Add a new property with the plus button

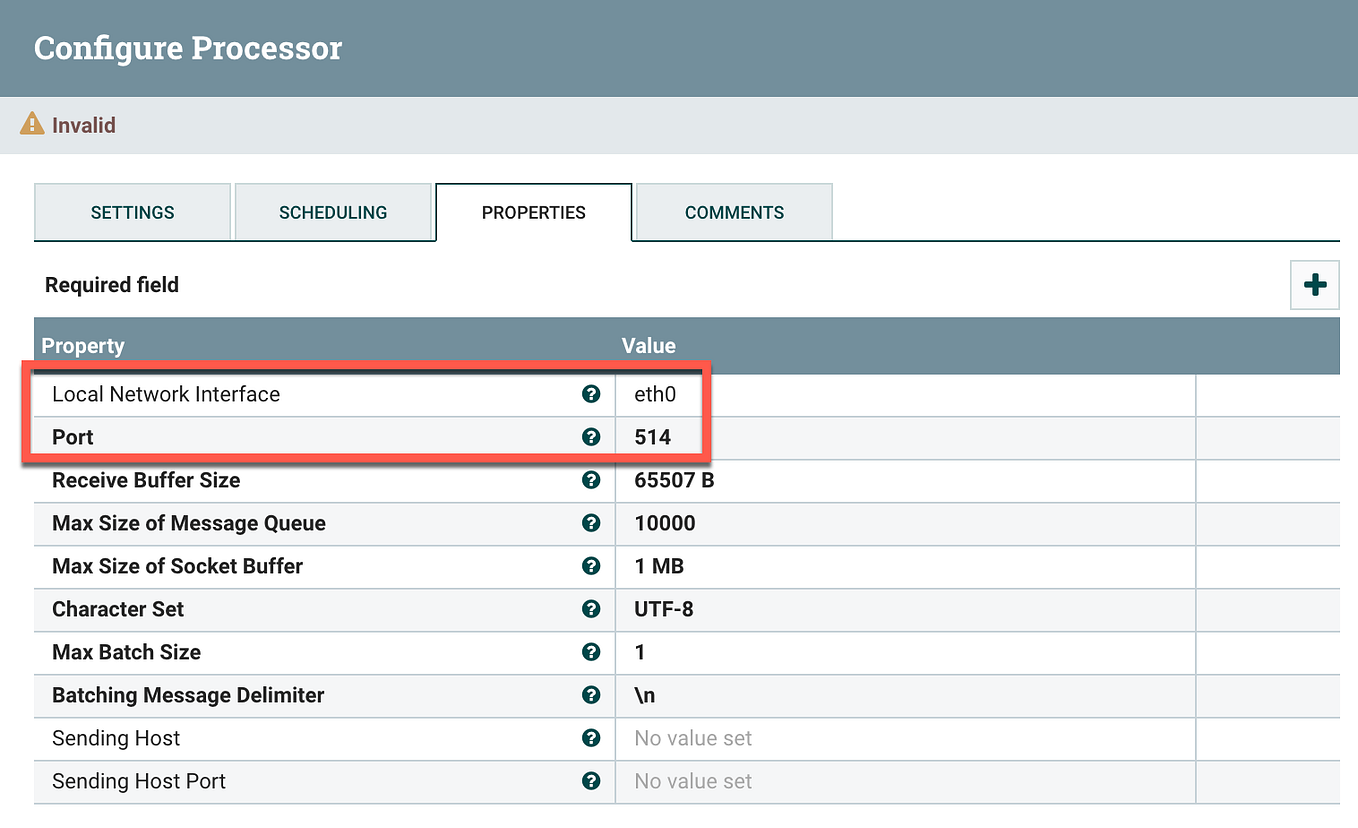coord(1314,284)
